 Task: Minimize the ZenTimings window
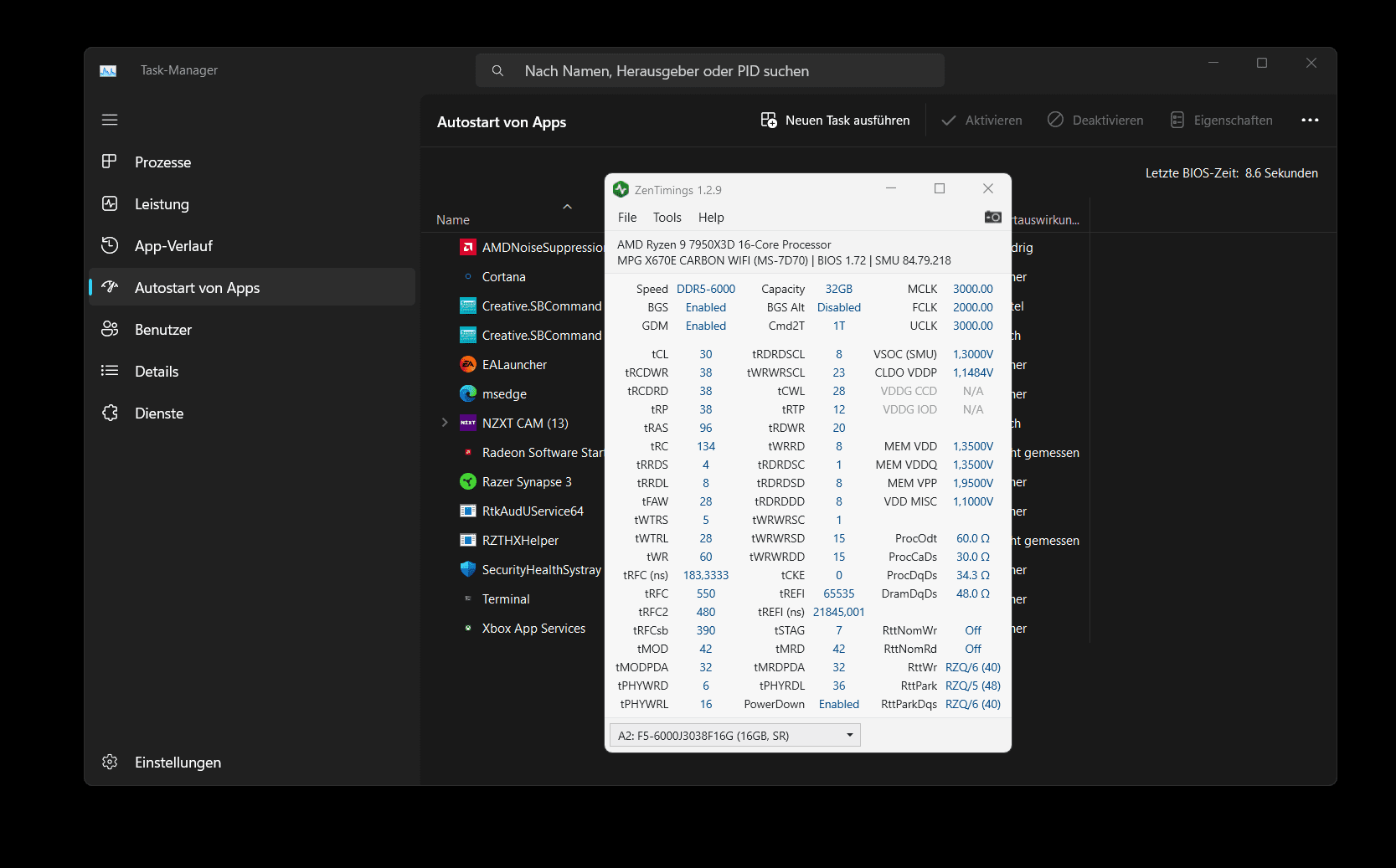891,189
